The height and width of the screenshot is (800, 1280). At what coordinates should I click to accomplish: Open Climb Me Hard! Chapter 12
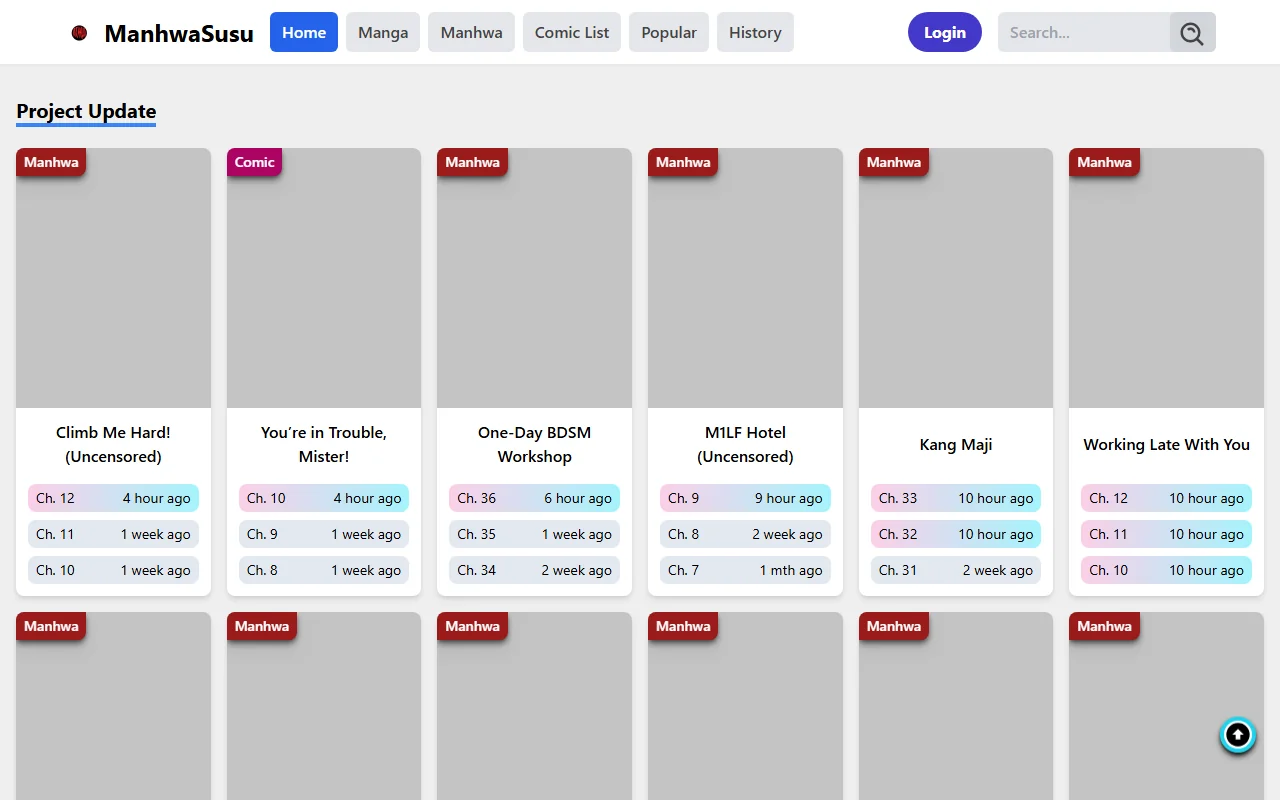113,498
